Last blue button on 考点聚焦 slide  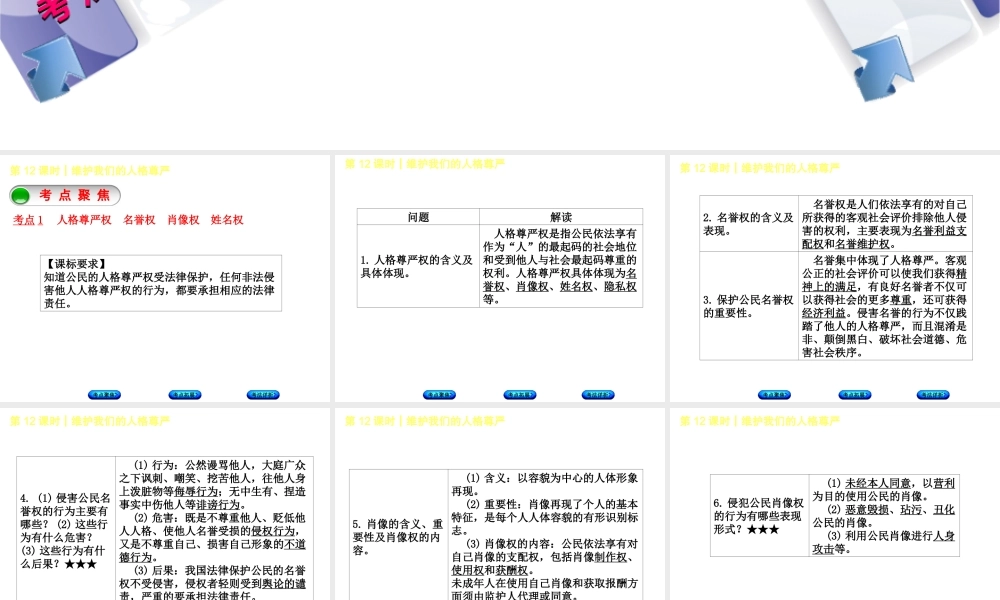[263, 395]
